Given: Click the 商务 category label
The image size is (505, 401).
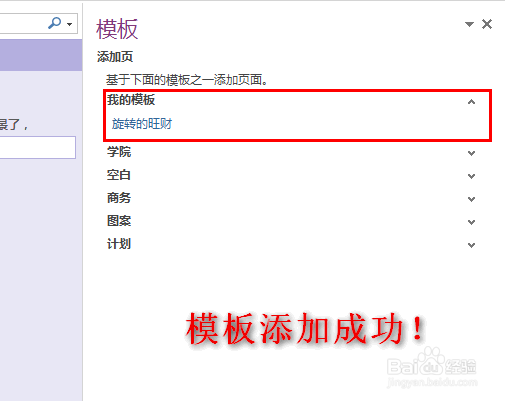Looking at the screenshot, I should (x=119, y=198).
